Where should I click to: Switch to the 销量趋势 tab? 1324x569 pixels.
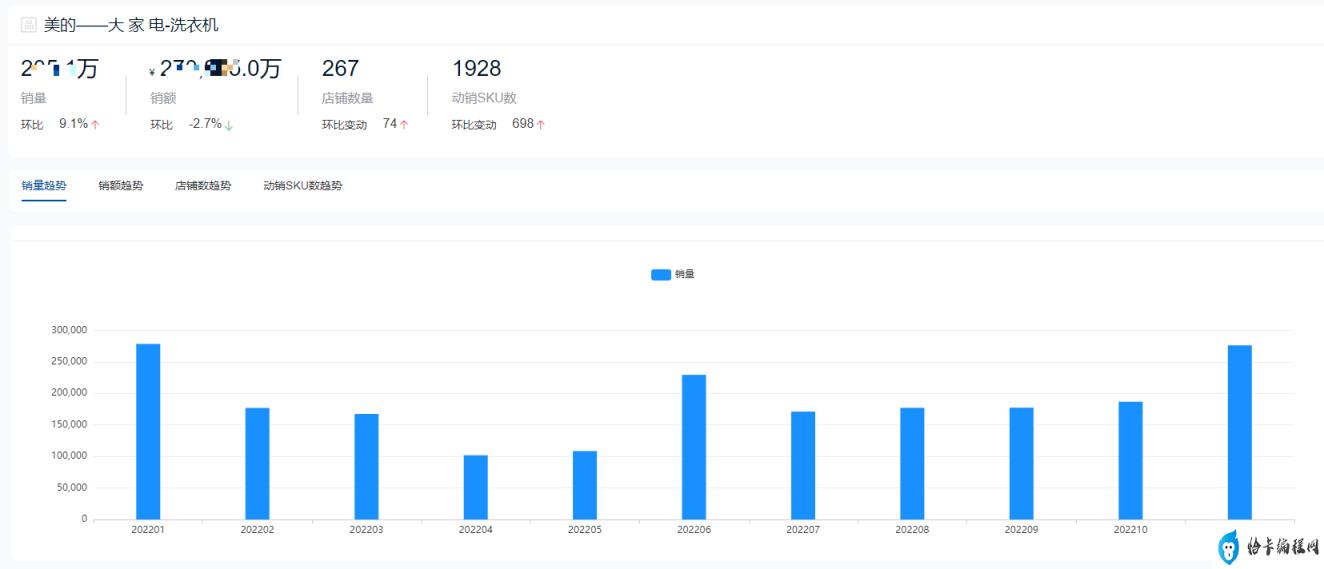coord(44,186)
